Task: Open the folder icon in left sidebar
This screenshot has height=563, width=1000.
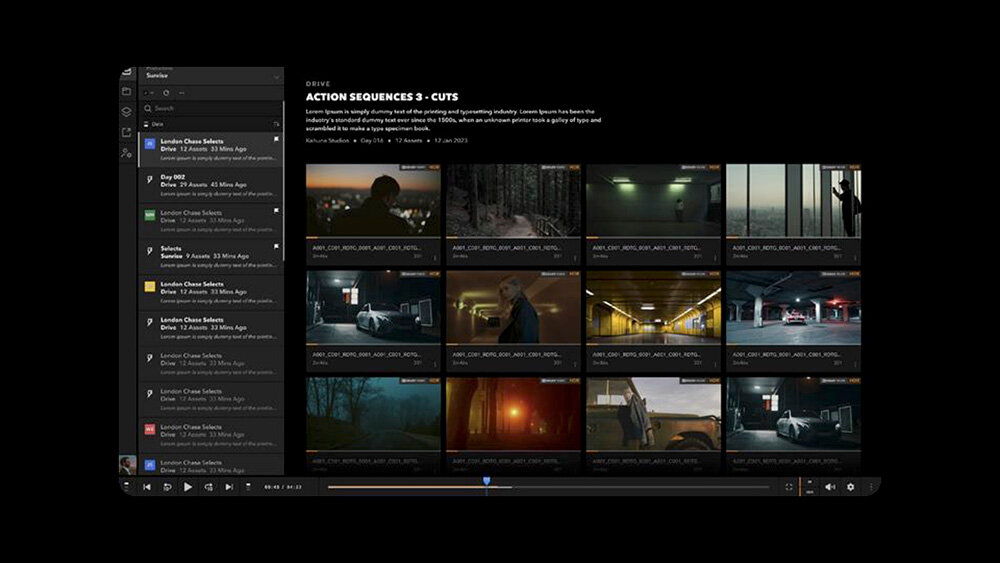Action: coord(127,92)
